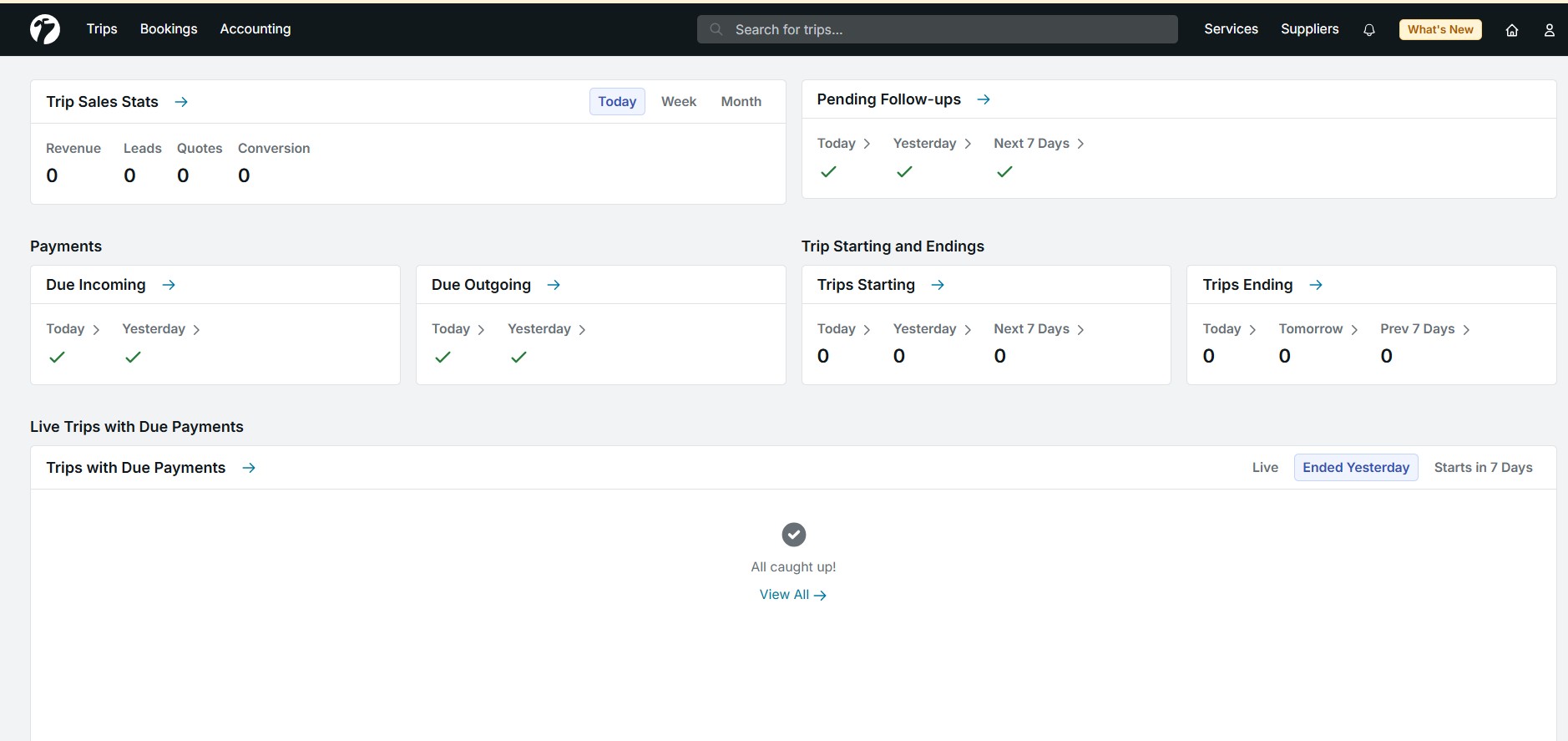Expand Today under Due Incoming
1568x741 pixels.
[73, 329]
